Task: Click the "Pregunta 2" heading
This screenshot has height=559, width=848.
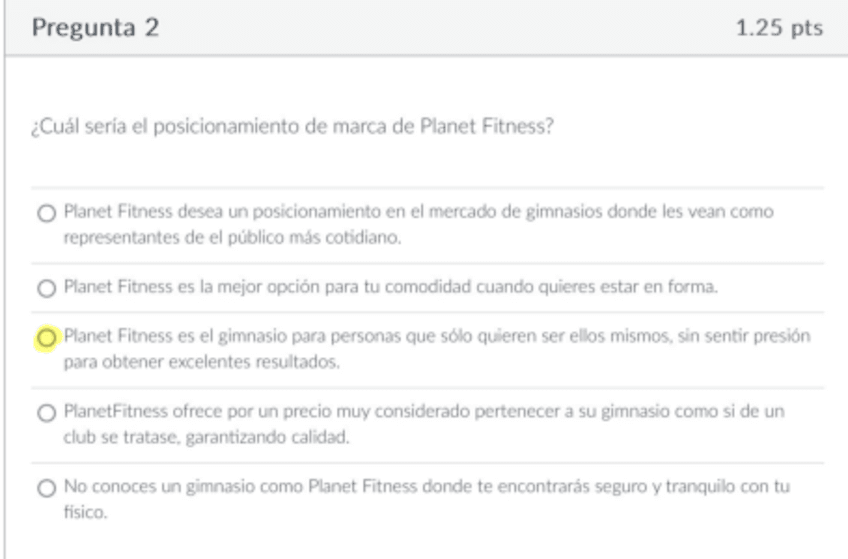Action: (x=95, y=27)
